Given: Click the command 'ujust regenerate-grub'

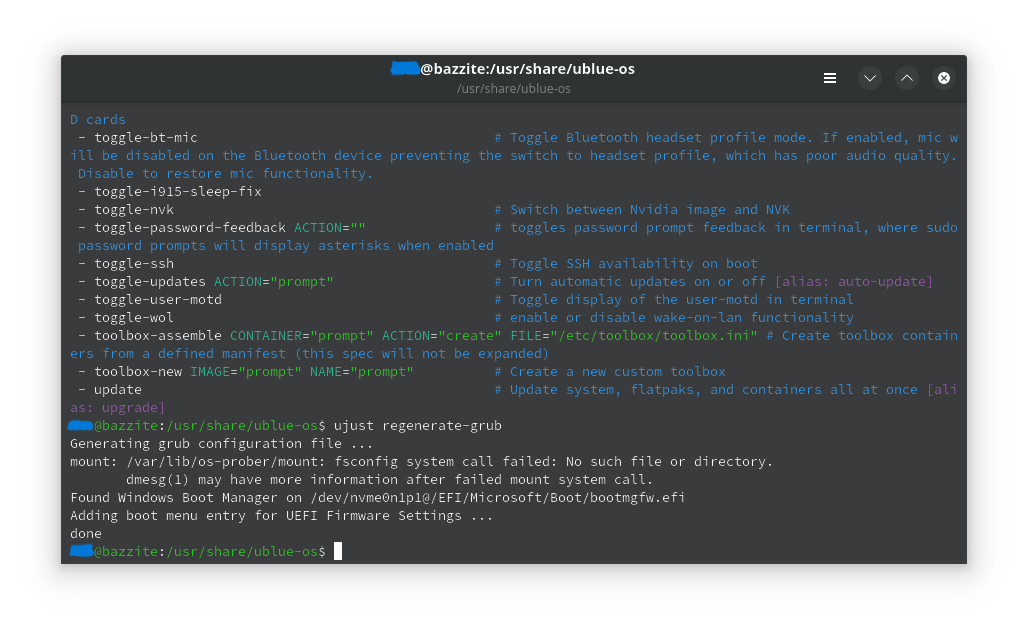Looking at the screenshot, I should (418, 426).
